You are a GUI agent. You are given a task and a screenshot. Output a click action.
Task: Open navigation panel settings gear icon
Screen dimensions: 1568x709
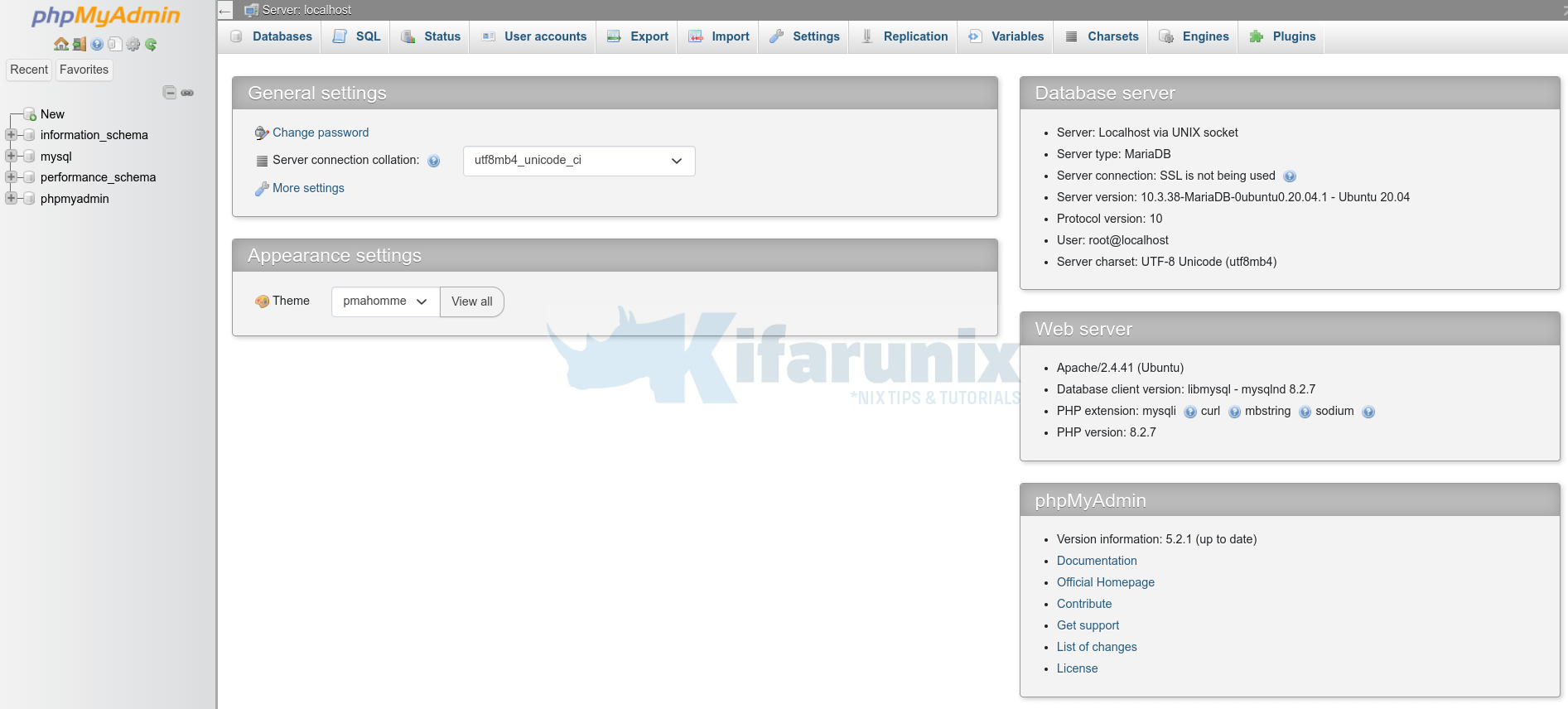pos(133,44)
